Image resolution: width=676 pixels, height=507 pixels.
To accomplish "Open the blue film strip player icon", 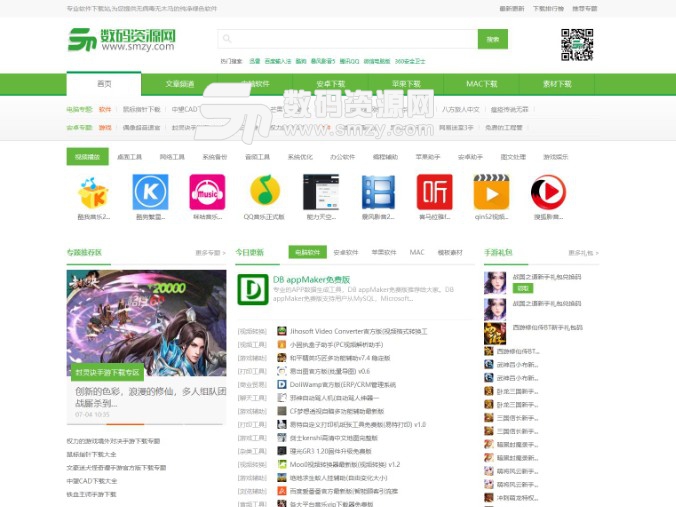I will (x=378, y=192).
